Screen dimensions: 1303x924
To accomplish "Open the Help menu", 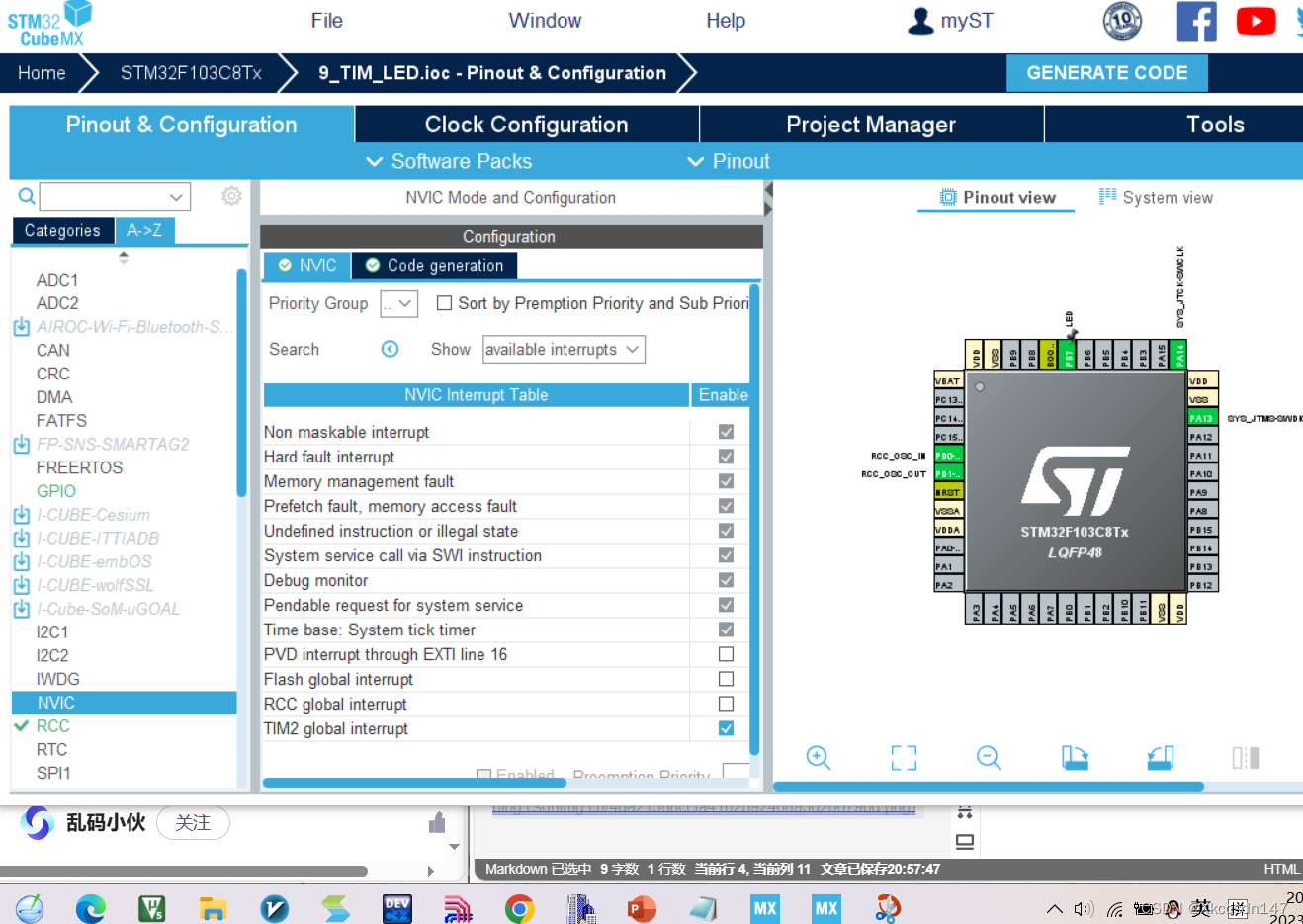I will [x=726, y=21].
